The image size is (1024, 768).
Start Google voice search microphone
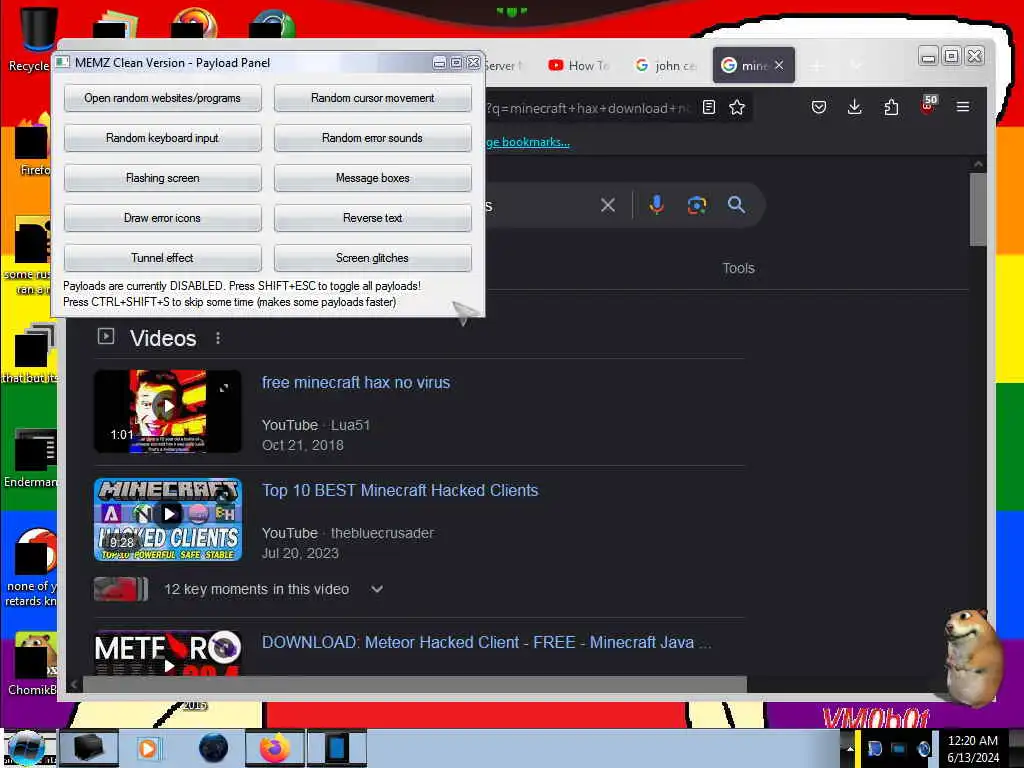pos(657,205)
